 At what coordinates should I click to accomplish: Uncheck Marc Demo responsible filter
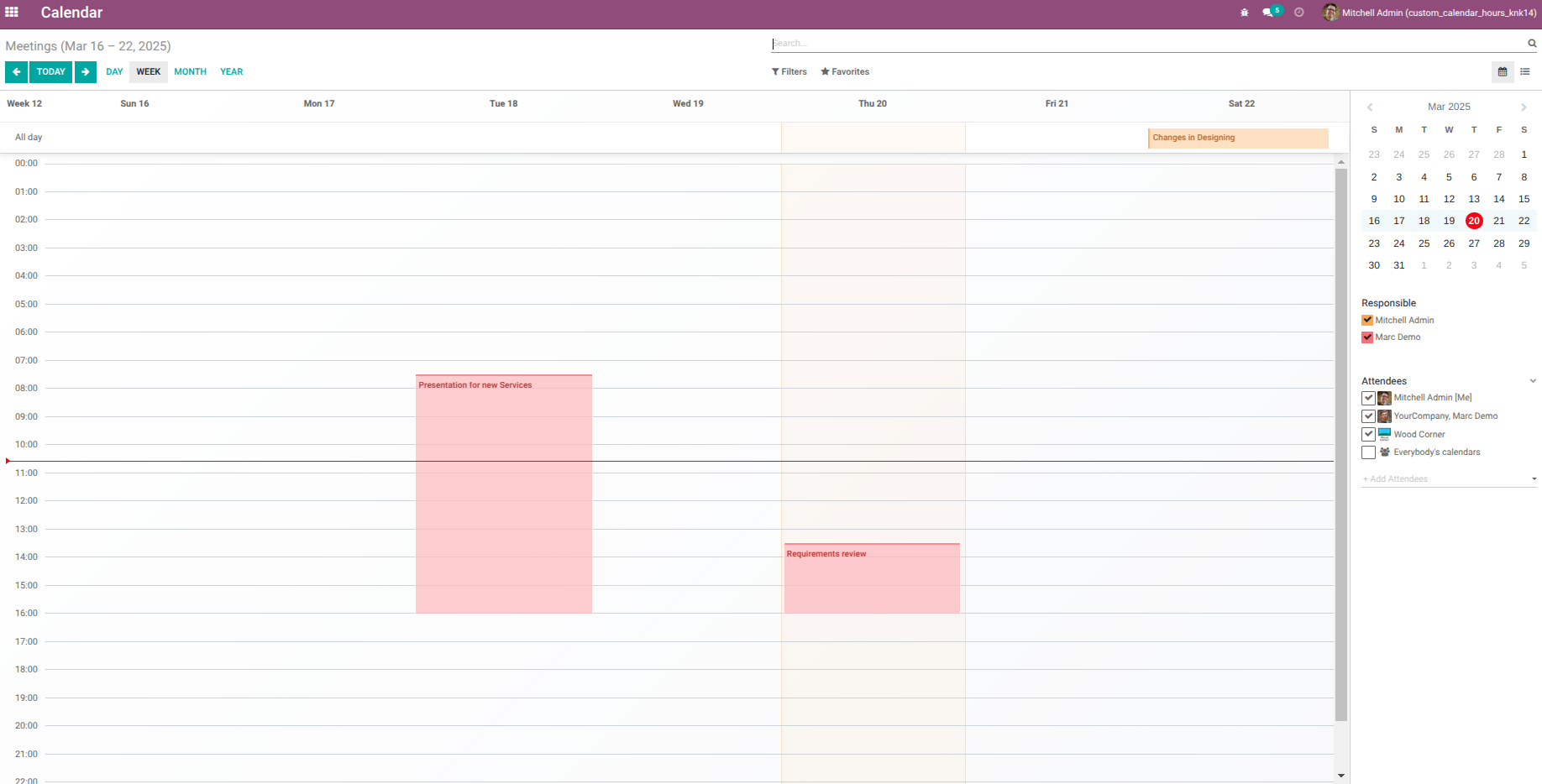[1367, 337]
